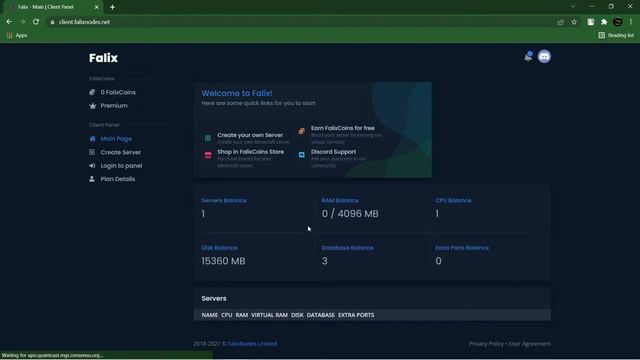The image size is (640, 360).
Task: Click the Servers Balance label
Action: (224, 200)
